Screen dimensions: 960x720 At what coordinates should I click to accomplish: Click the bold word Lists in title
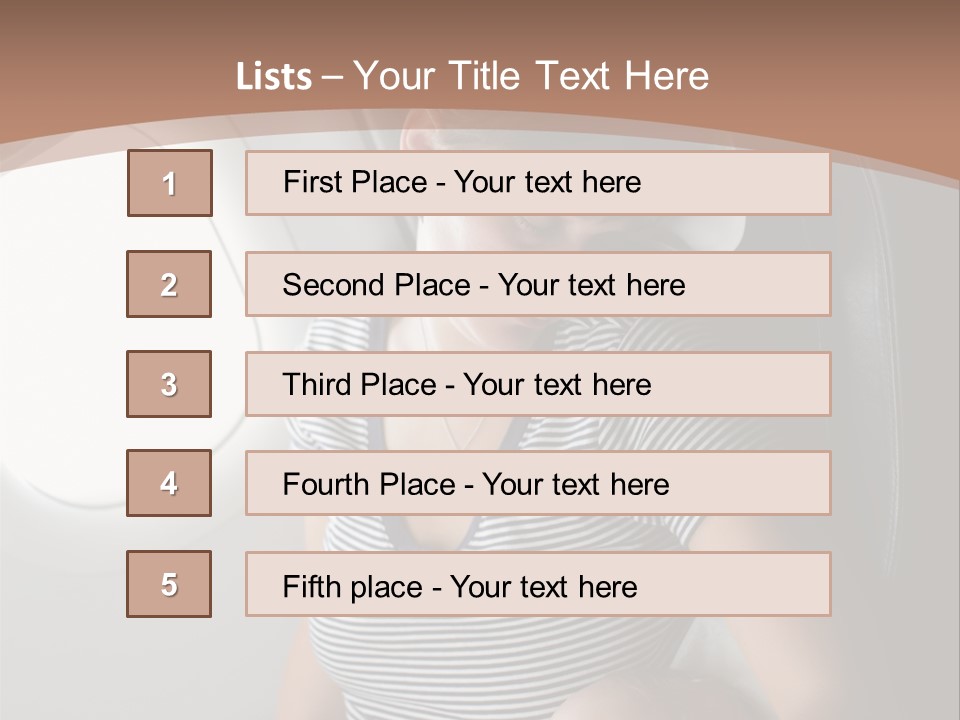pos(274,77)
